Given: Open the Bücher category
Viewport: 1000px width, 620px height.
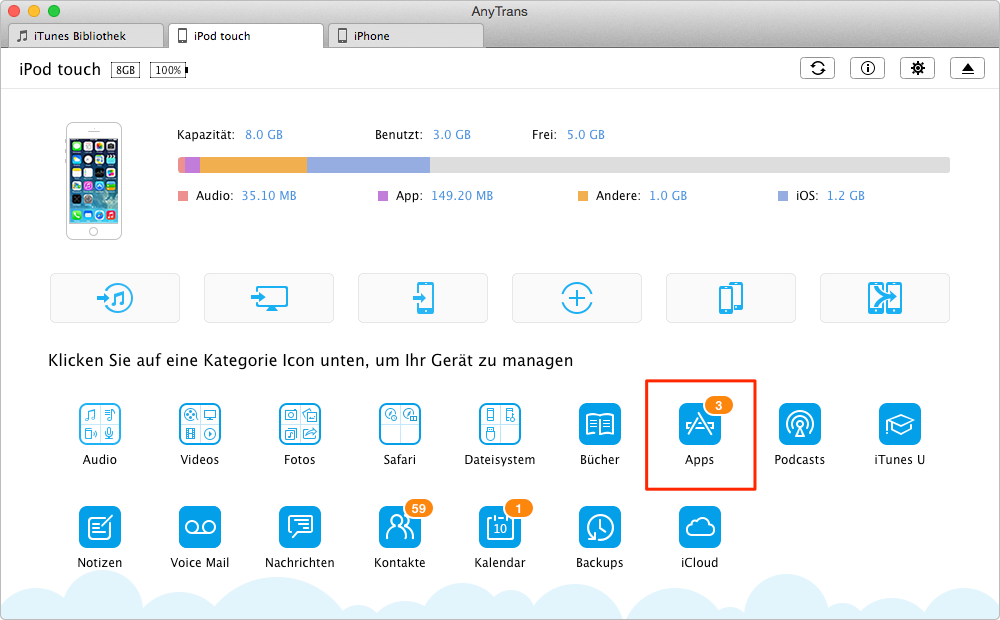Looking at the screenshot, I should [x=599, y=424].
